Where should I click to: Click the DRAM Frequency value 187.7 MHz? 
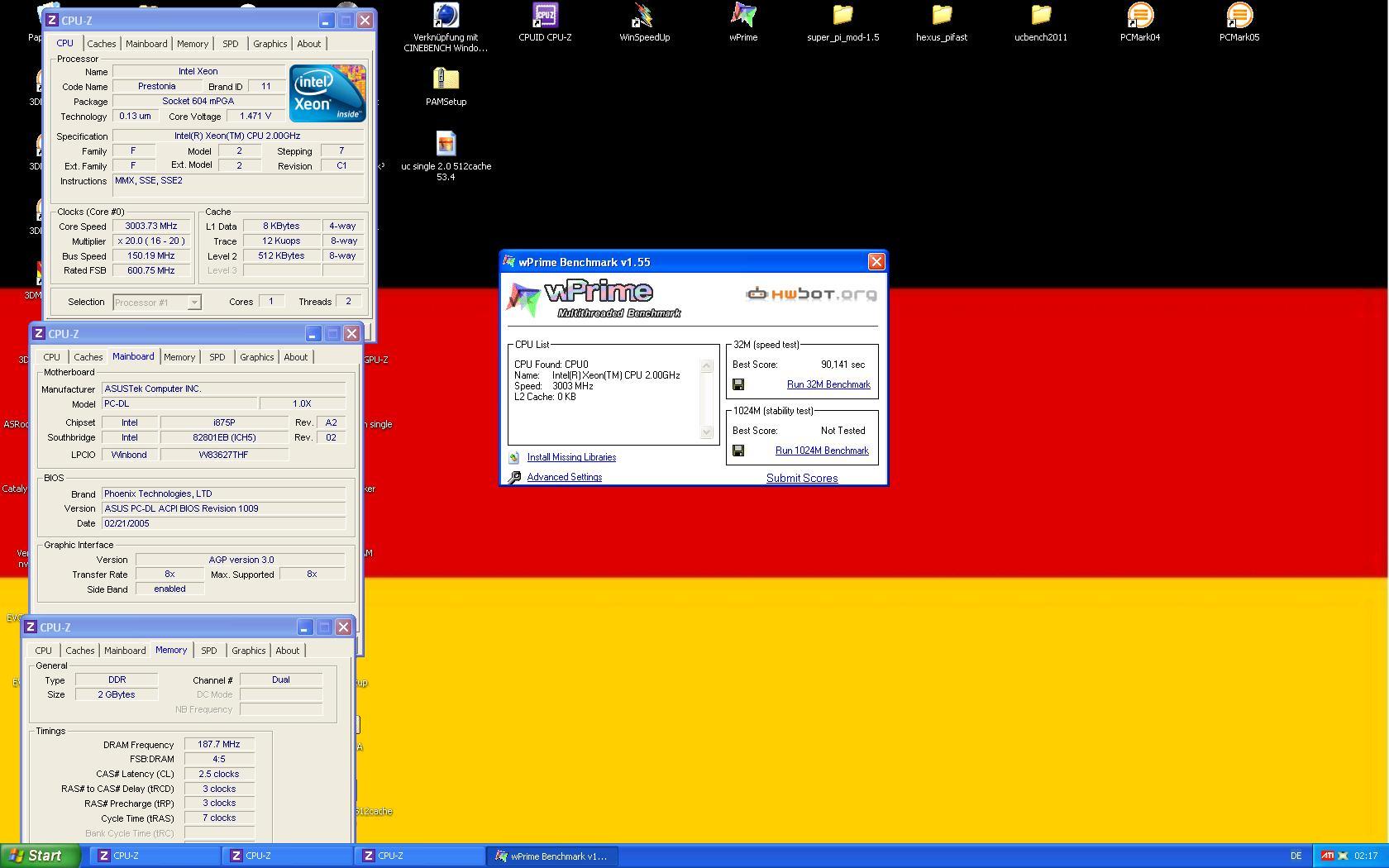click(x=219, y=744)
